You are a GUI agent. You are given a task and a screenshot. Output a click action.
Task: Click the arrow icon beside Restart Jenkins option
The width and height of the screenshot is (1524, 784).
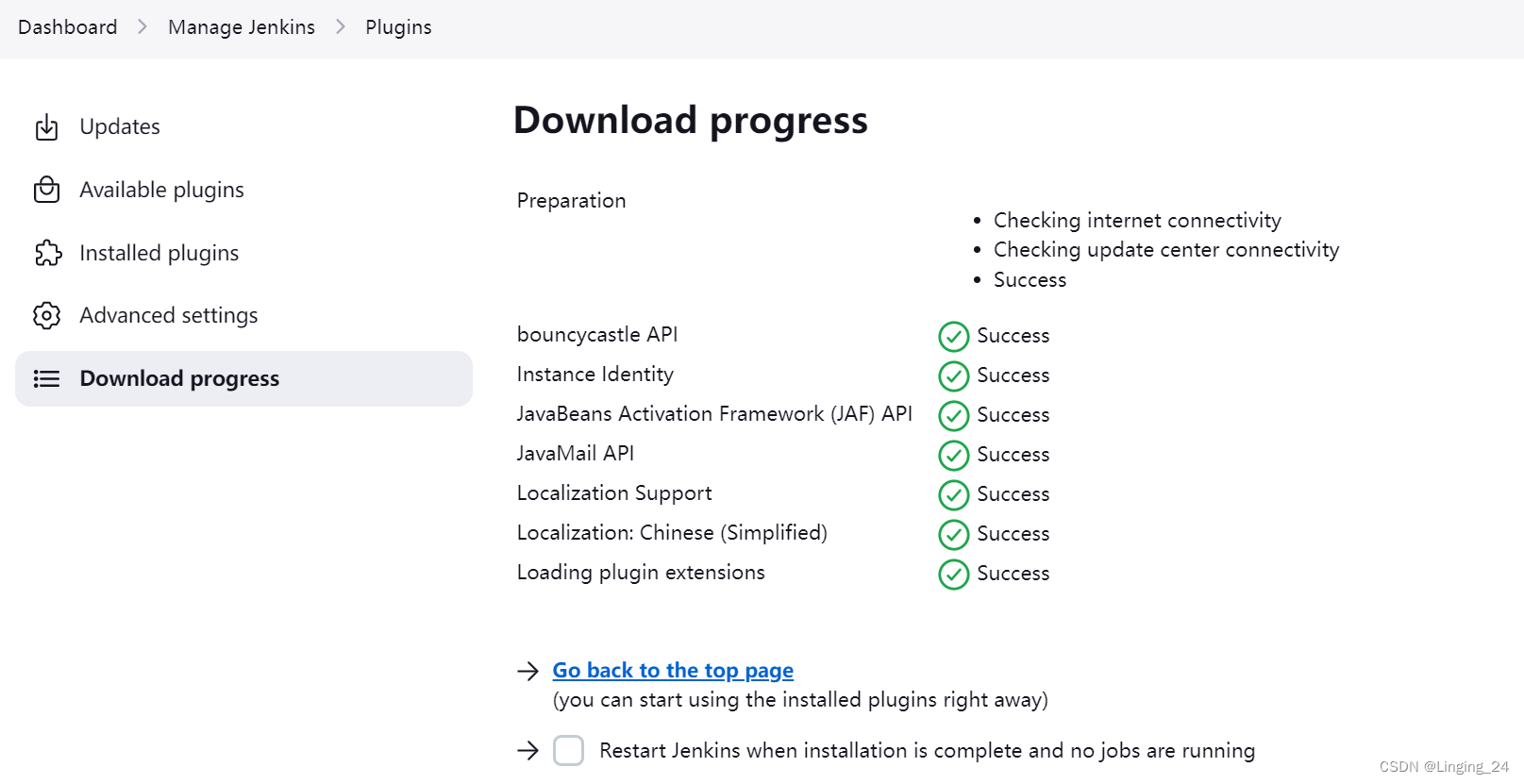point(528,751)
